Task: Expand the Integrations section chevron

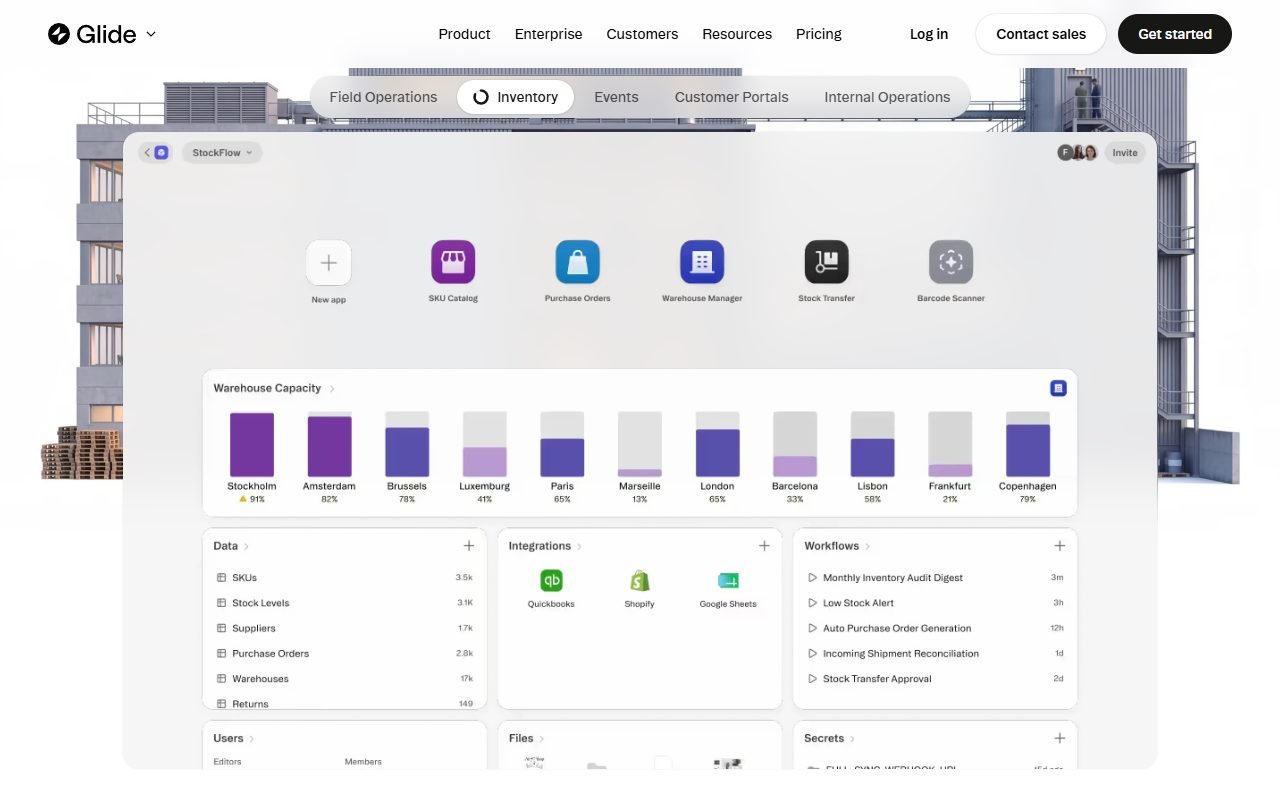Action: coord(580,547)
